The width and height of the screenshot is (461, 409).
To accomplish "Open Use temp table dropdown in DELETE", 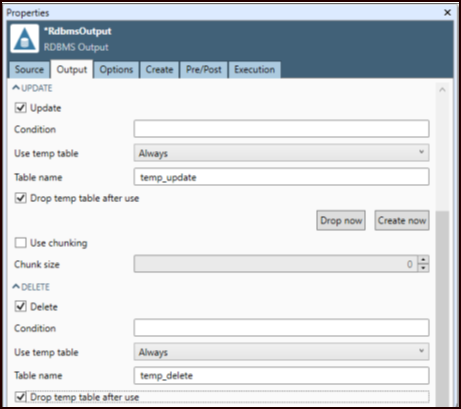I will tap(281, 352).
